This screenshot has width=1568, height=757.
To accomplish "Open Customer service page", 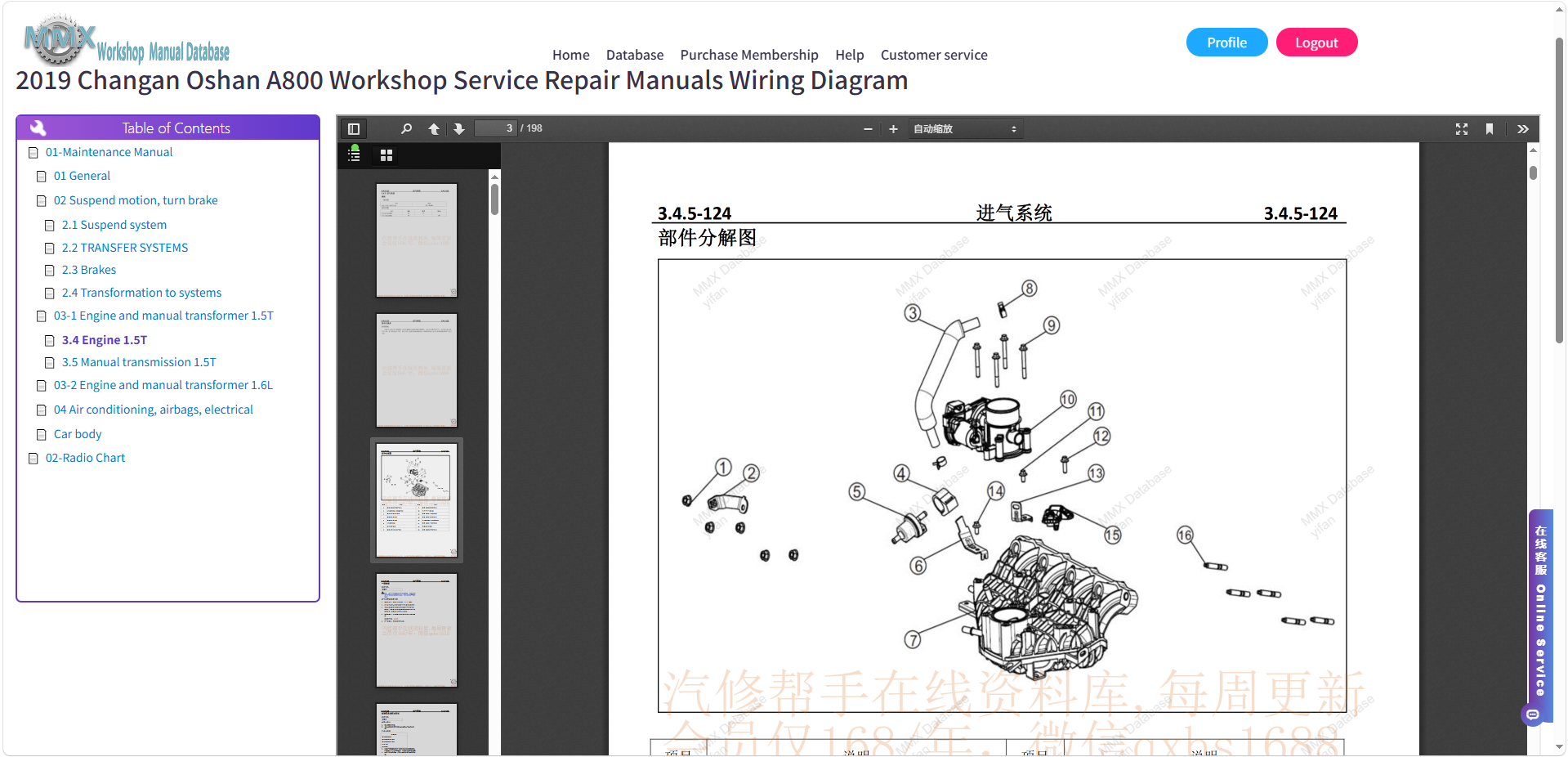I will click(x=934, y=55).
